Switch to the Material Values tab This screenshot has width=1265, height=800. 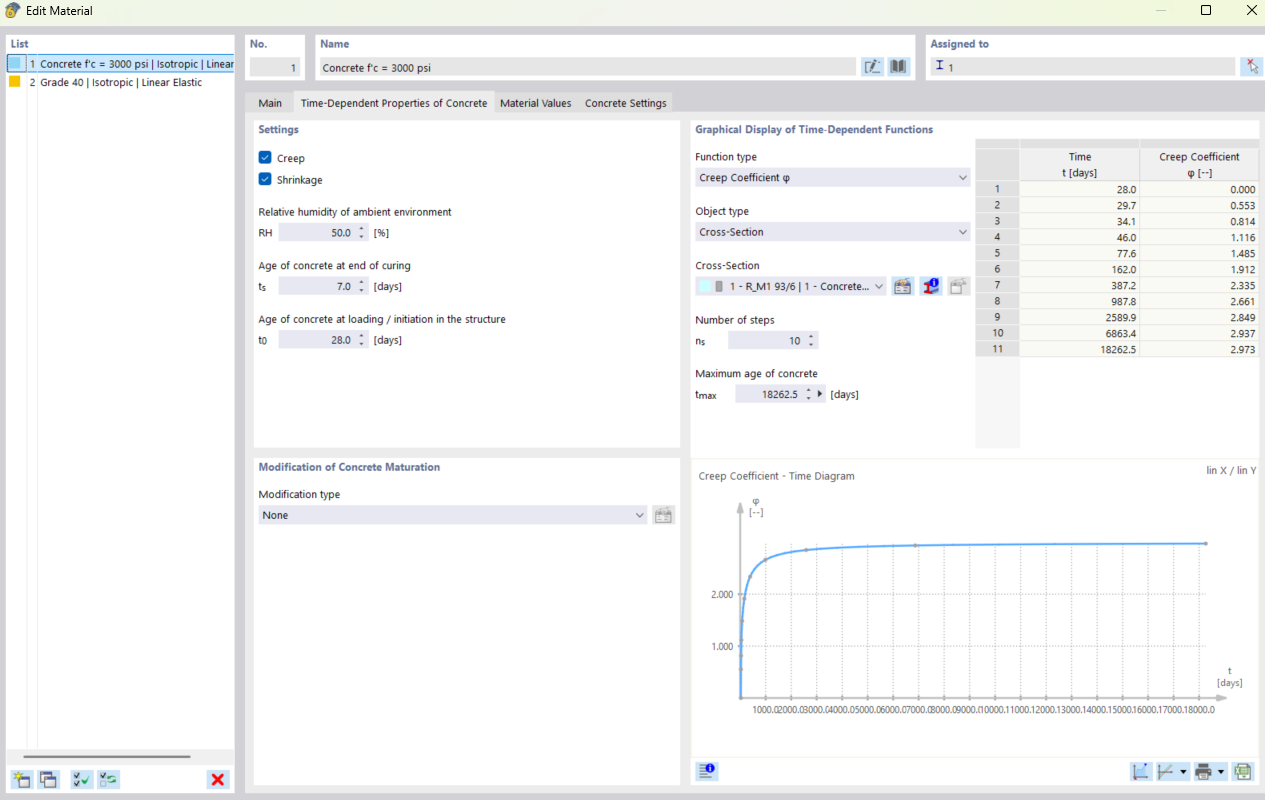pyautogui.click(x=535, y=102)
